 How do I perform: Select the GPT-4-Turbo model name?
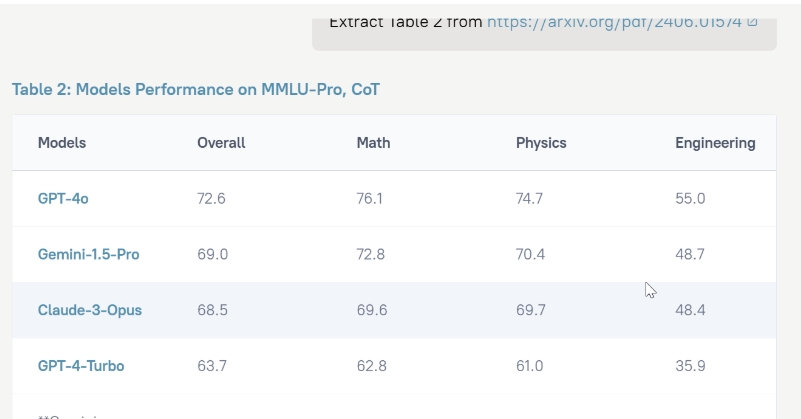click(81, 366)
